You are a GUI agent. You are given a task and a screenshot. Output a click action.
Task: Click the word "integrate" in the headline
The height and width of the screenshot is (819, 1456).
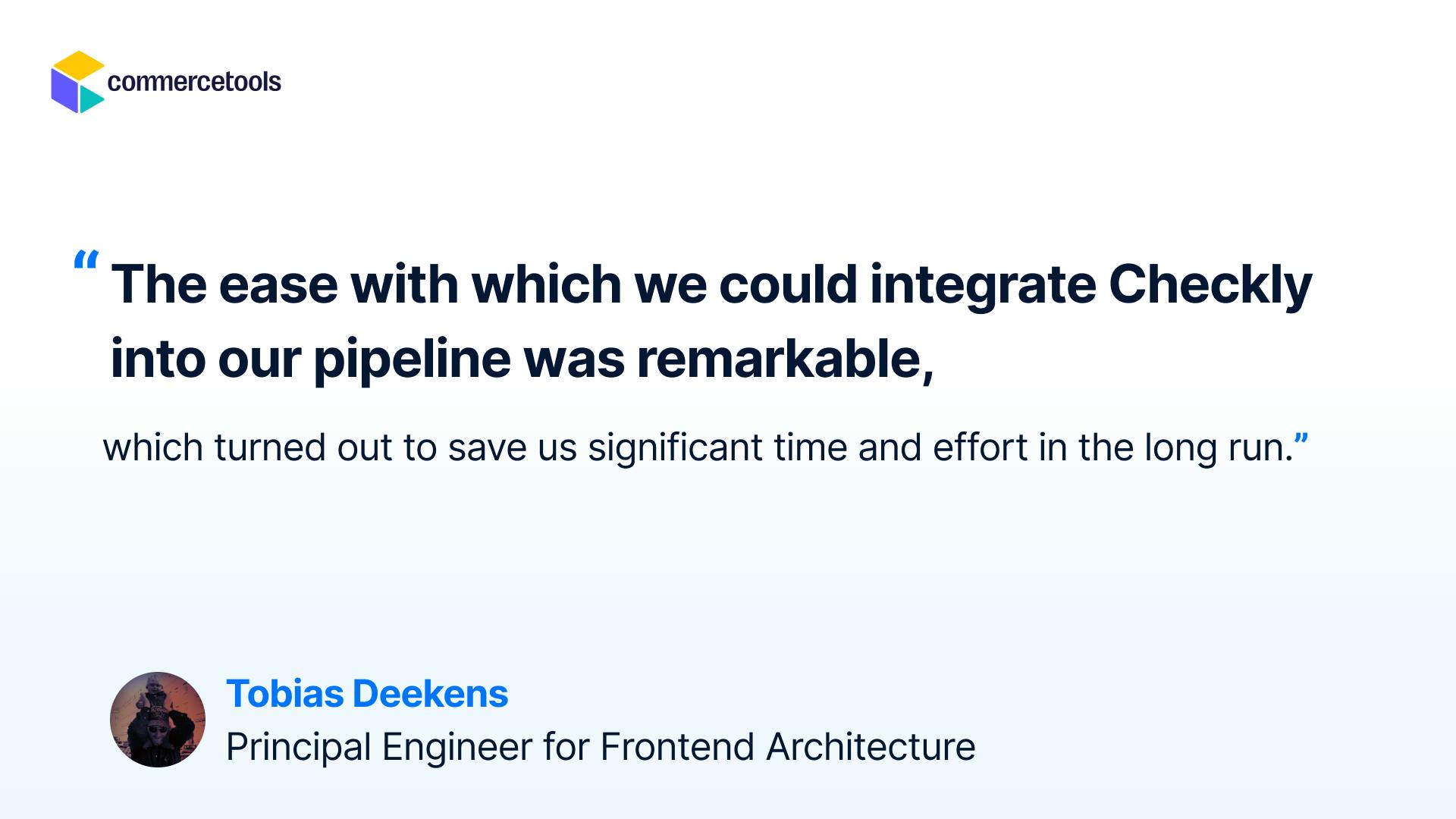(982, 285)
